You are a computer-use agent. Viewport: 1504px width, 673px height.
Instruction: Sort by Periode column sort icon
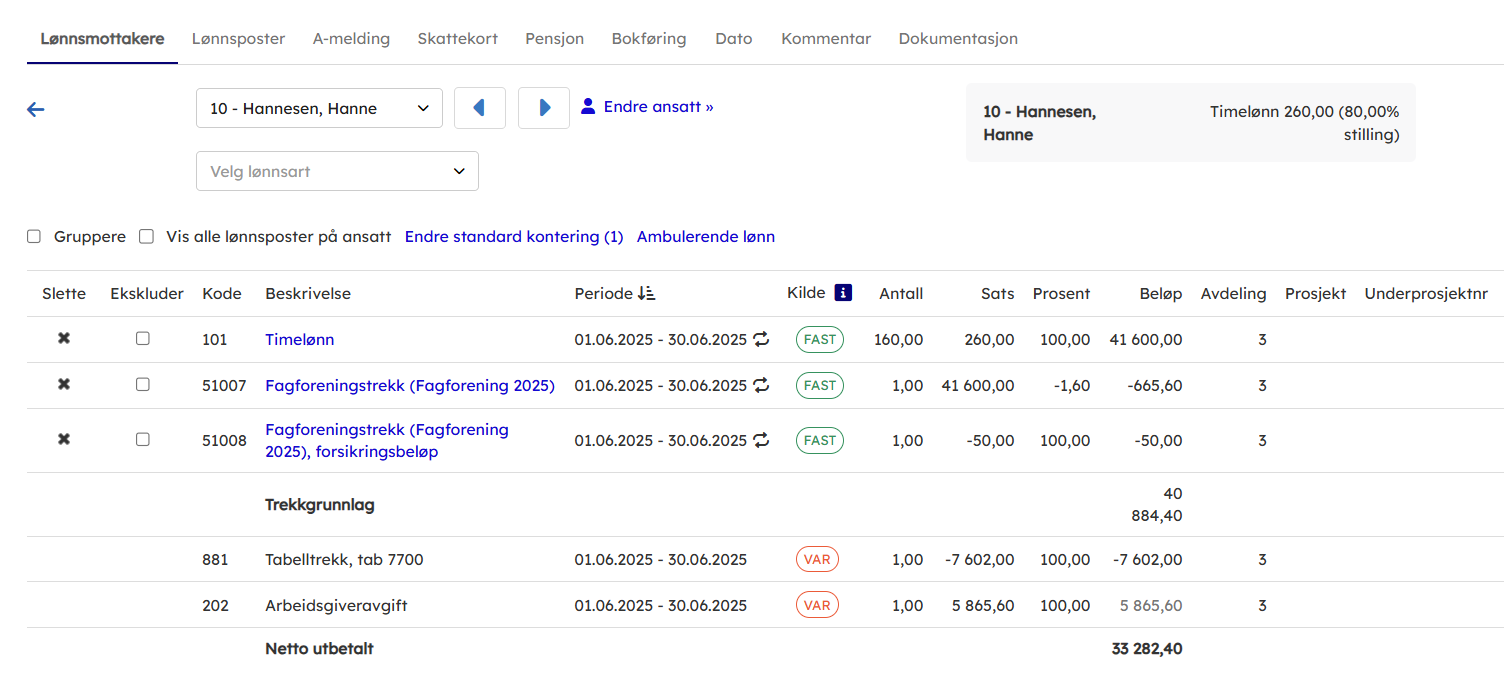tap(646, 293)
